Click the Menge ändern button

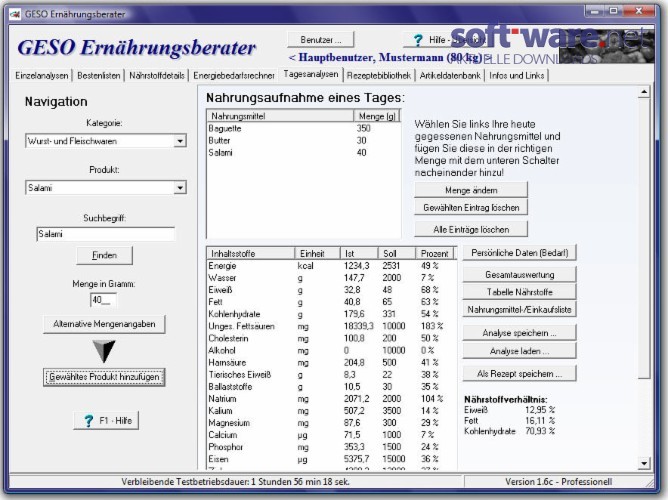point(471,190)
